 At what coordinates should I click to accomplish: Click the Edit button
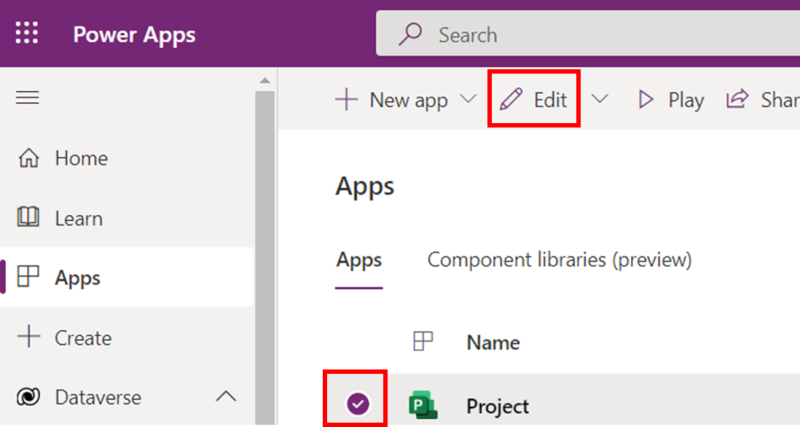[534, 99]
